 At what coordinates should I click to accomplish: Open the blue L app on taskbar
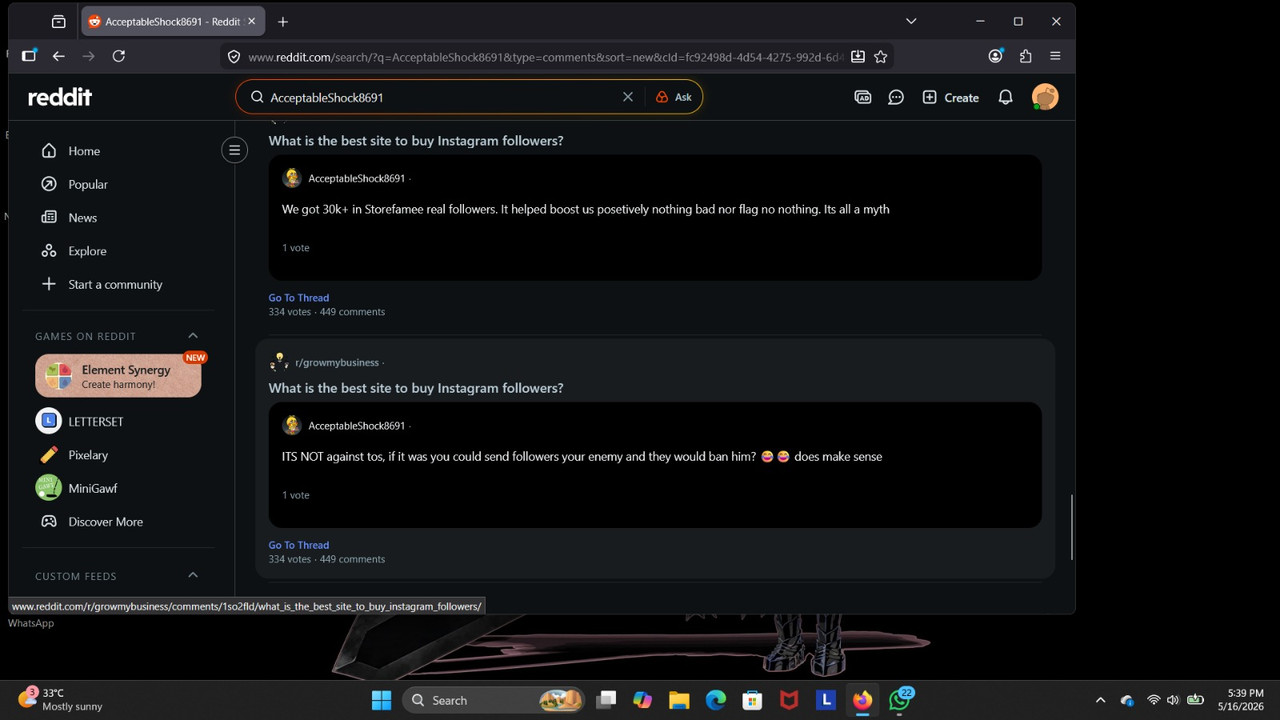click(826, 700)
